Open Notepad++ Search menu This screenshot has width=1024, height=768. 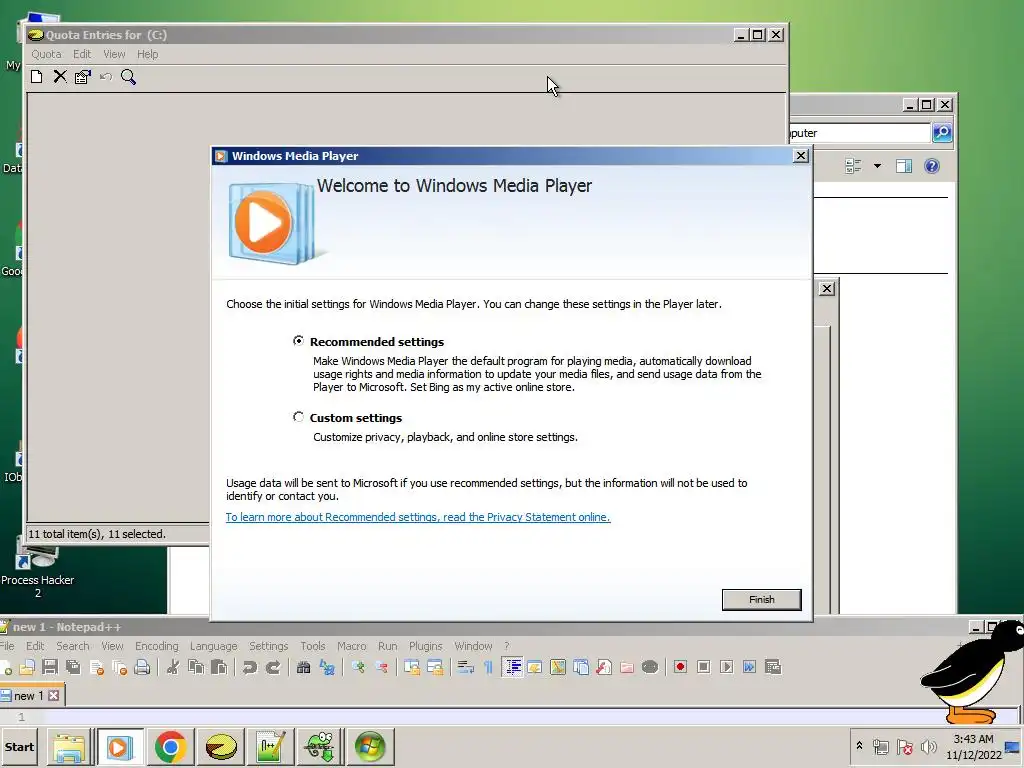(72, 646)
